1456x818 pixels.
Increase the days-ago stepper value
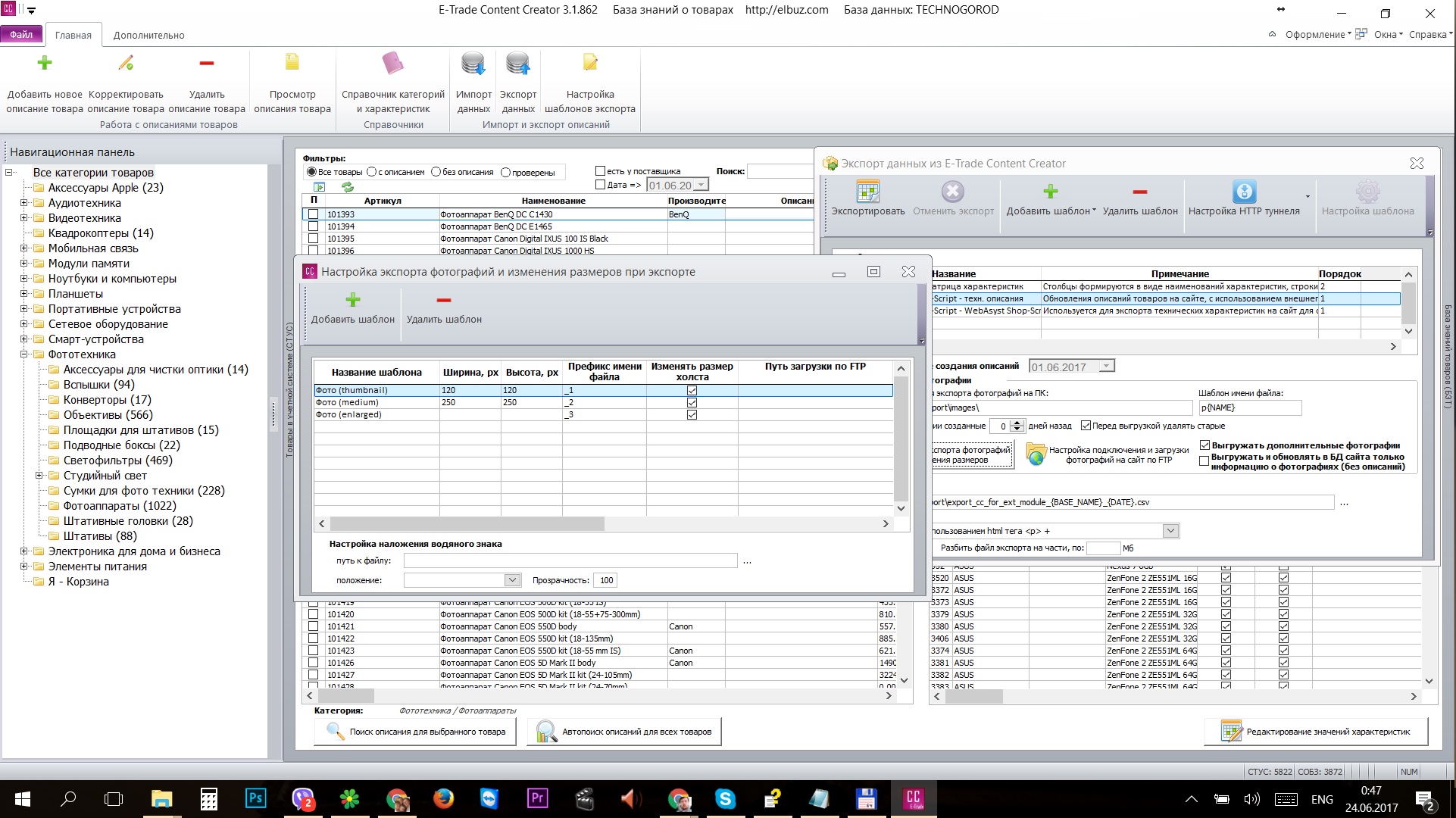1018,423
